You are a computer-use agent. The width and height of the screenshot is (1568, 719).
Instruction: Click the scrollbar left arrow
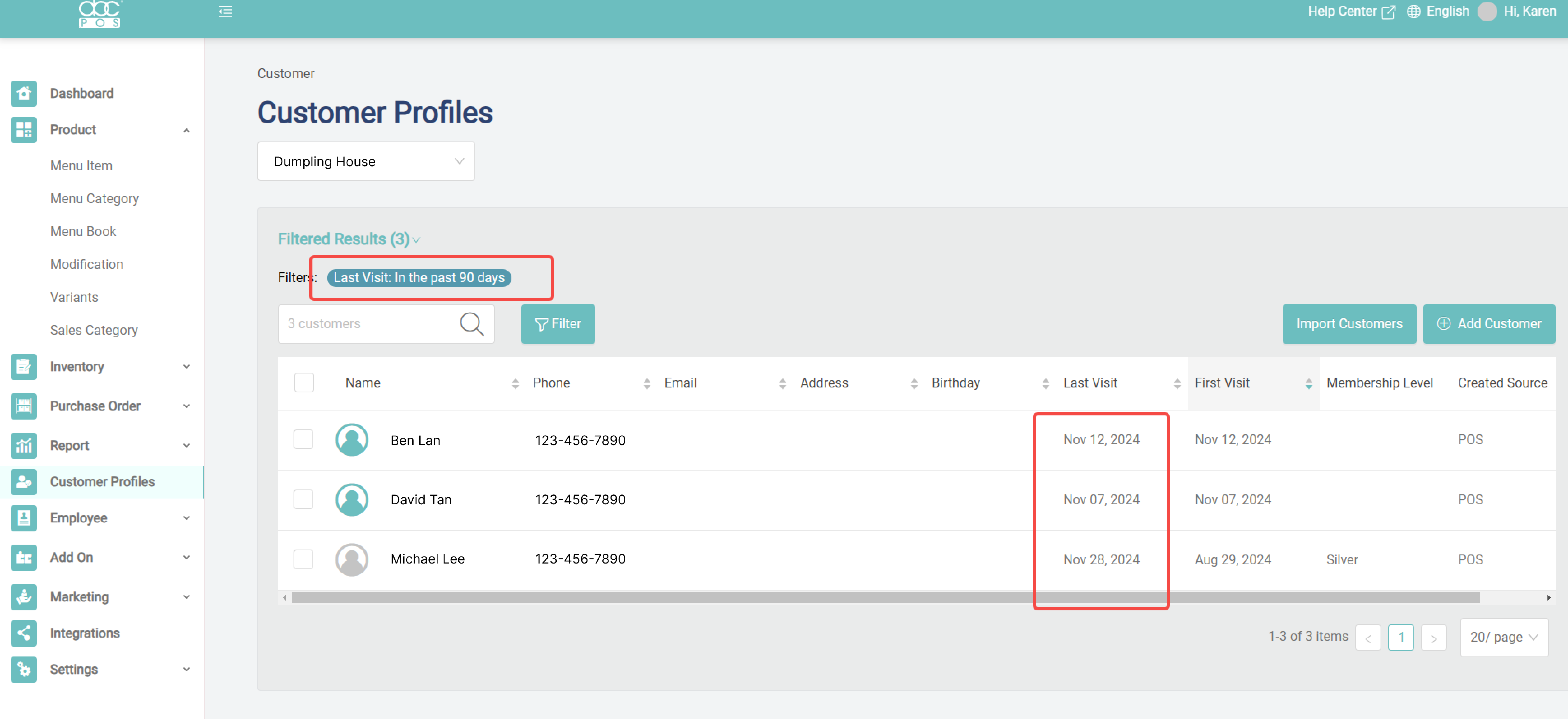pos(284,598)
